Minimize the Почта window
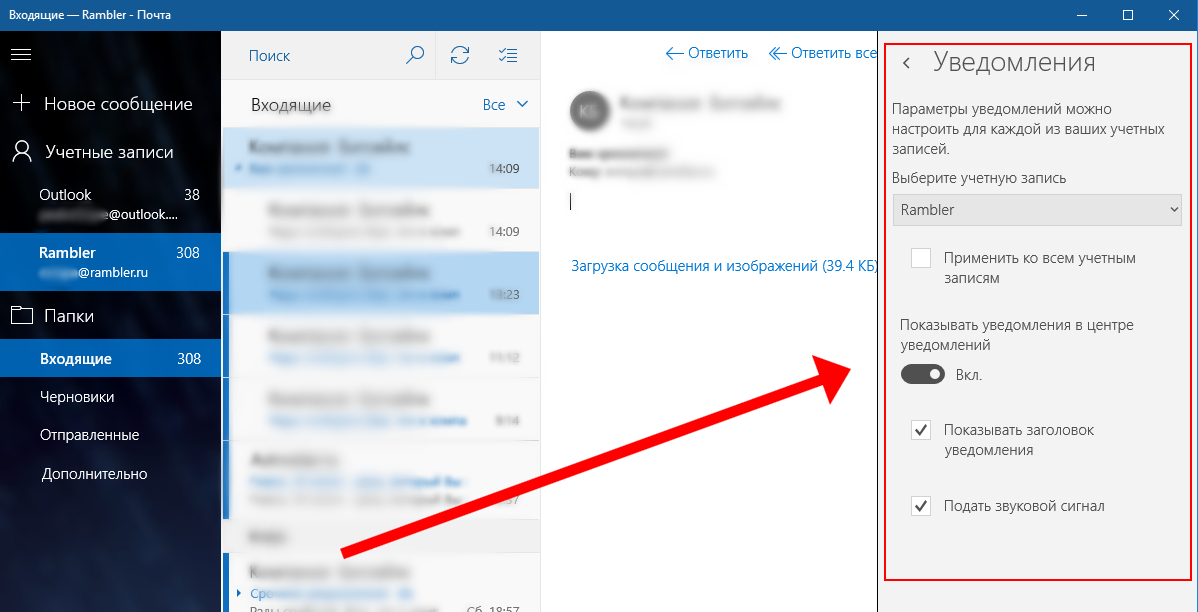 [1081, 15]
